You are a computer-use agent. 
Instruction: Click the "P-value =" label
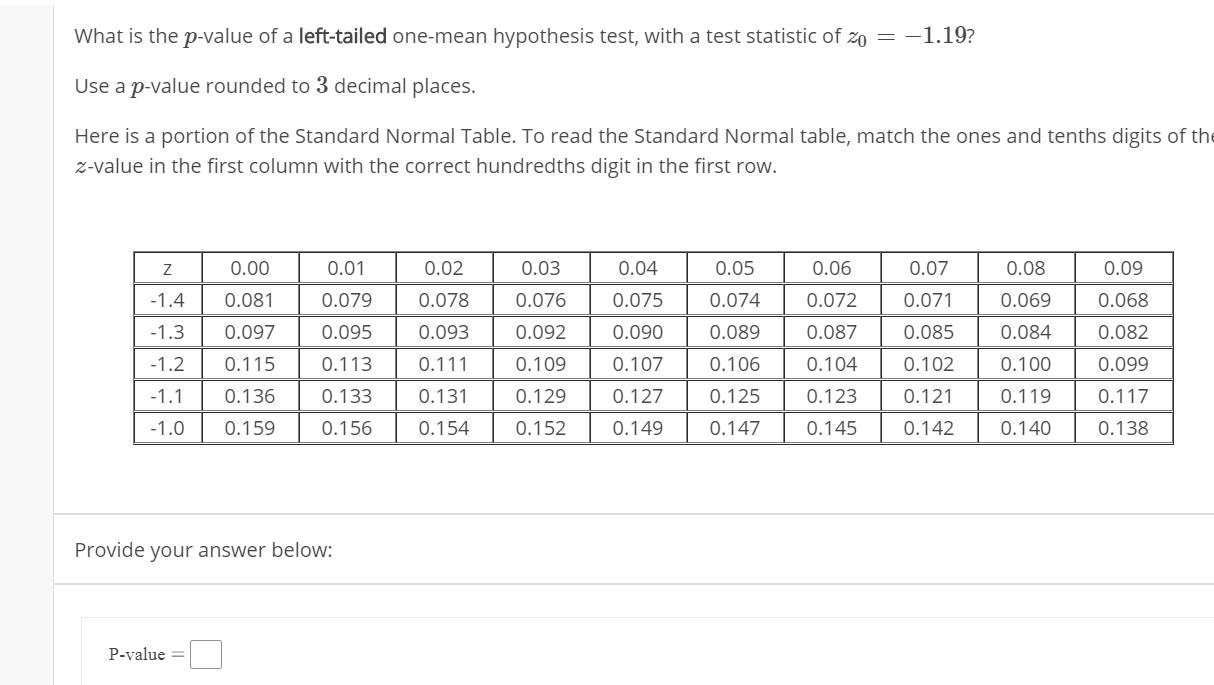pyautogui.click(x=147, y=654)
